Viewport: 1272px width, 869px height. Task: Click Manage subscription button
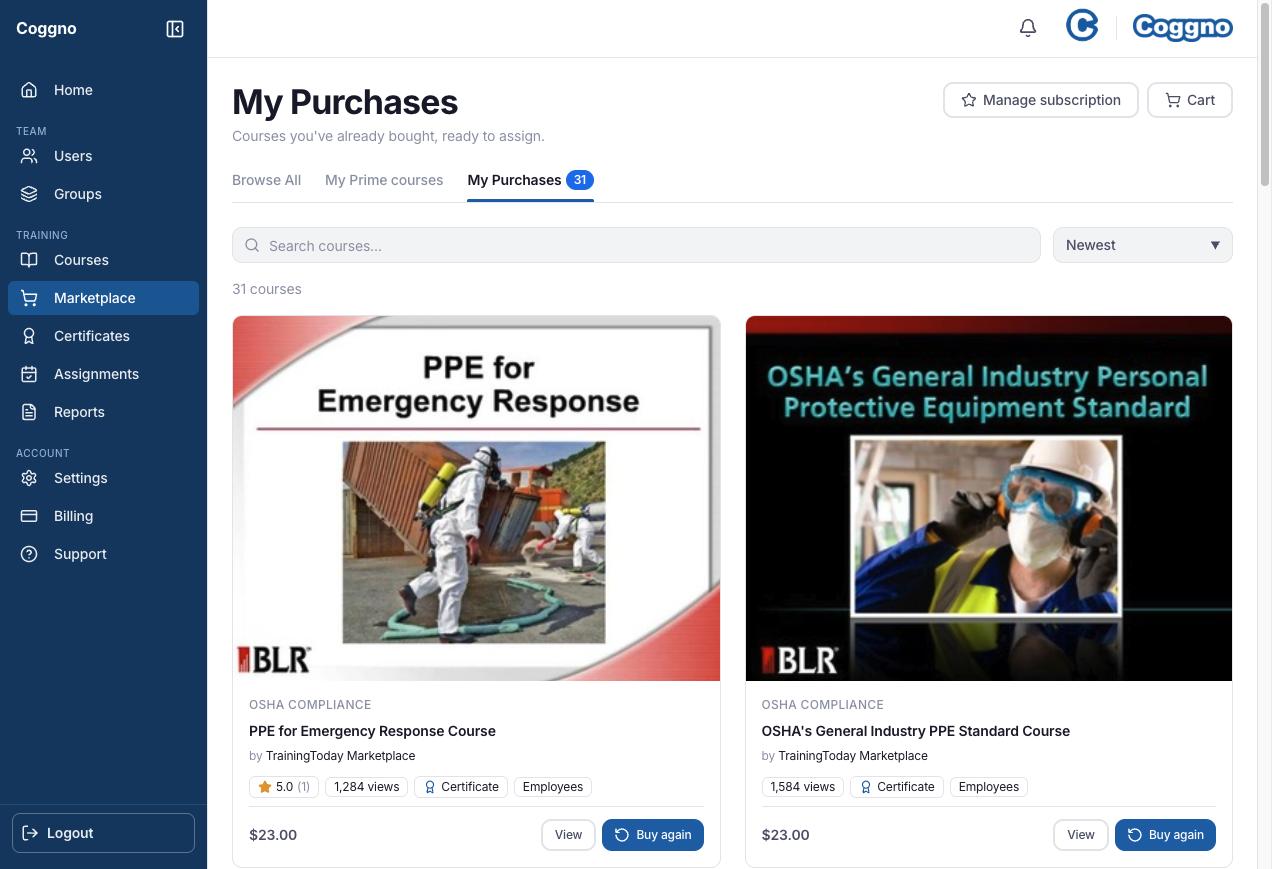1040,100
